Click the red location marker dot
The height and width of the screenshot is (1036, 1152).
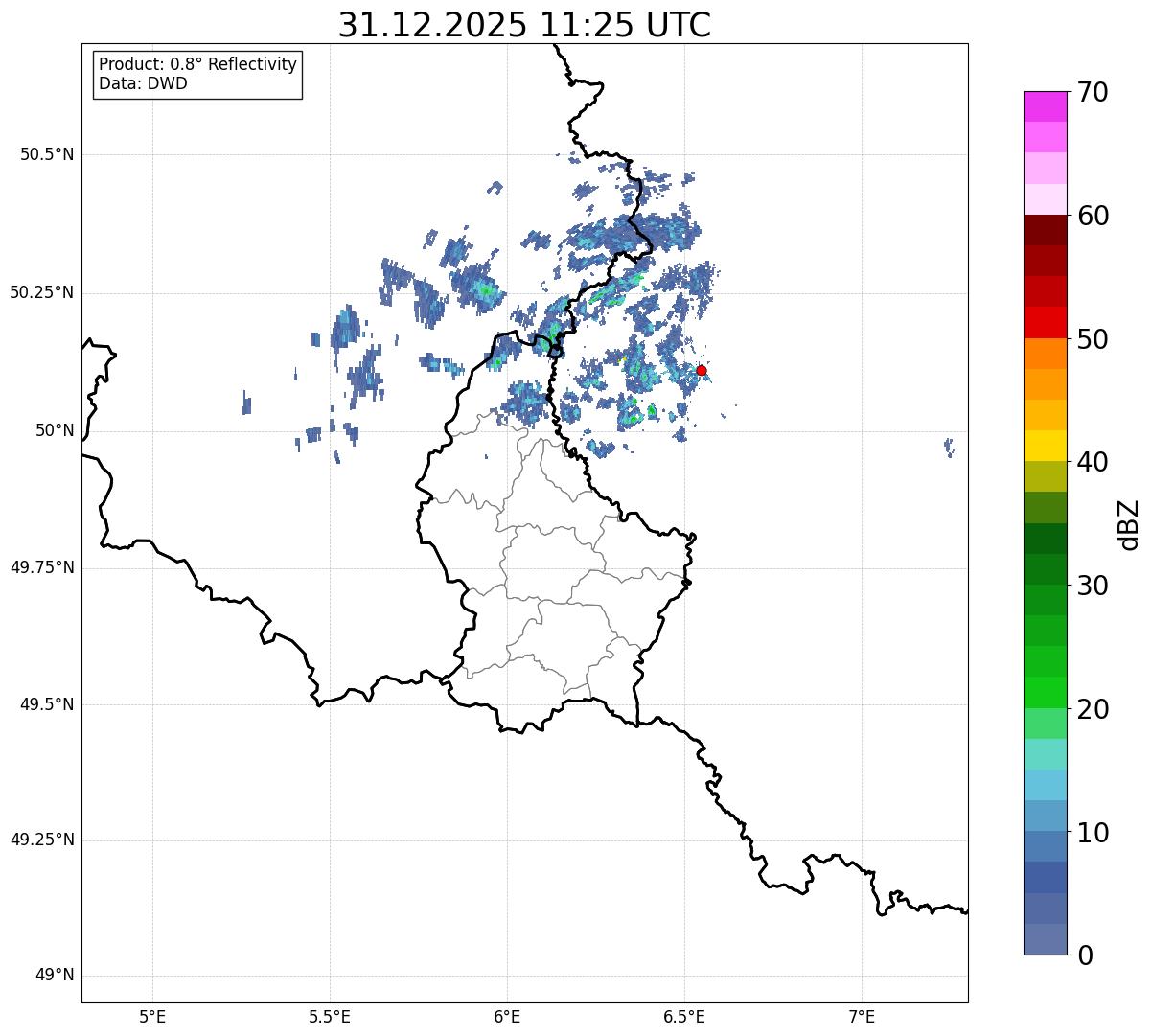(x=702, y=370)
